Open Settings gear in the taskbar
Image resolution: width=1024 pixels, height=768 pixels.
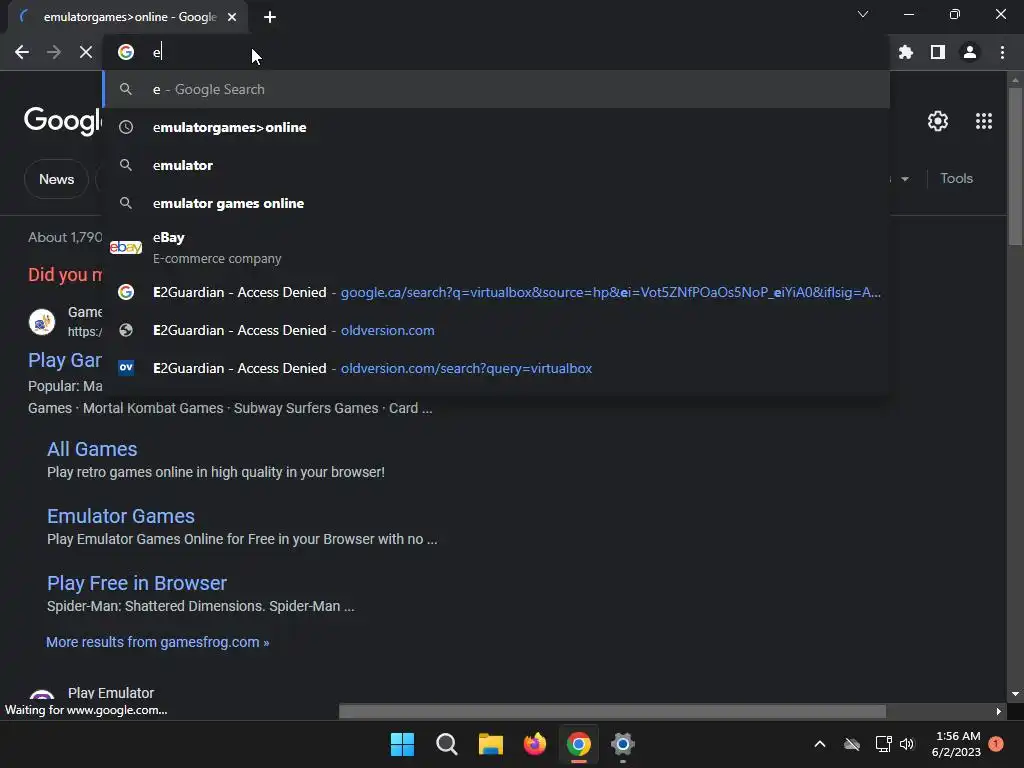coord(623,744)
